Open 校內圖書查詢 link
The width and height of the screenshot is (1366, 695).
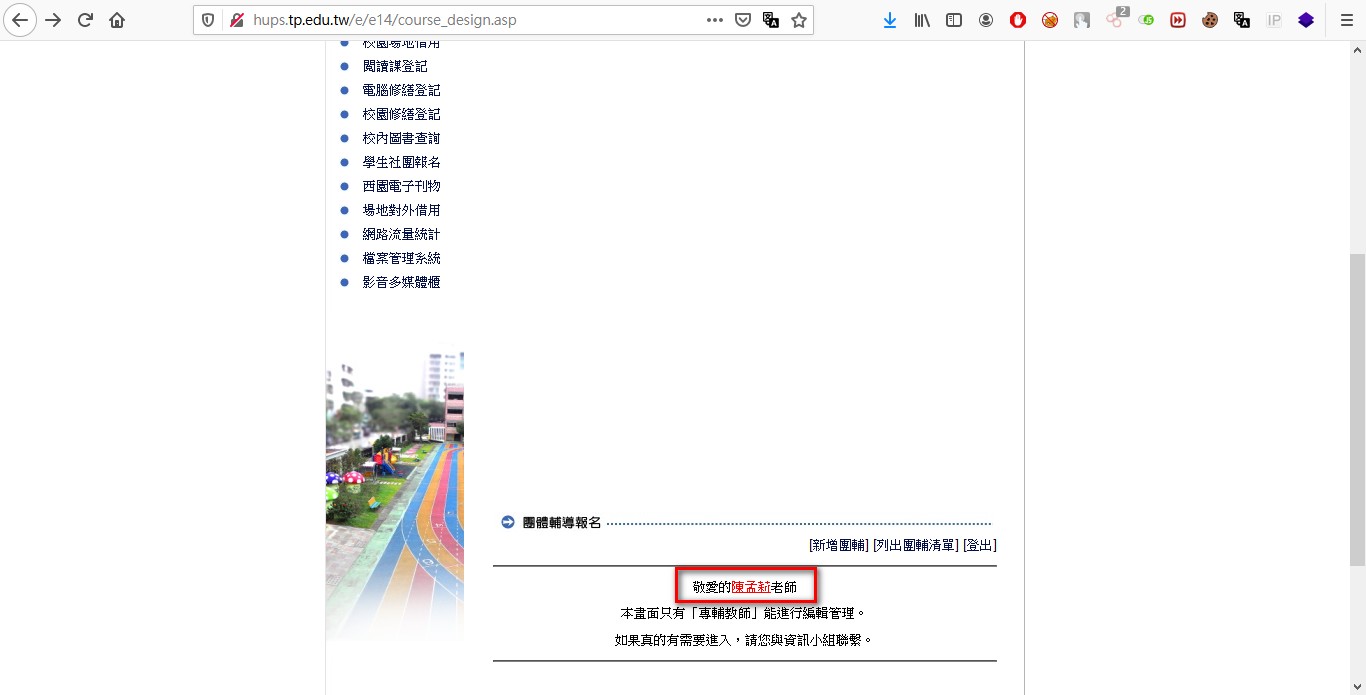tap(401, 138)
